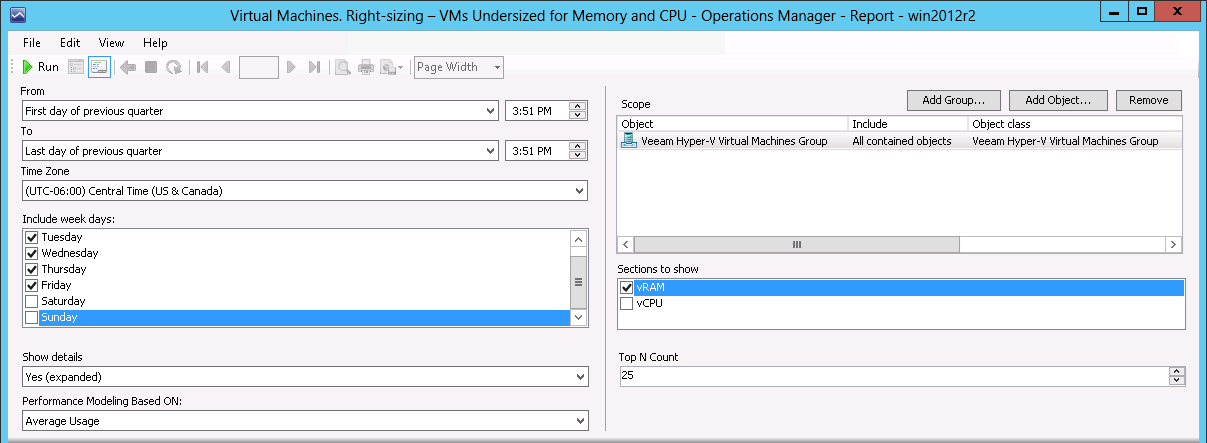Click the refresh report icon
Screen dimensions: 1207x443
(x=174, y=67)
